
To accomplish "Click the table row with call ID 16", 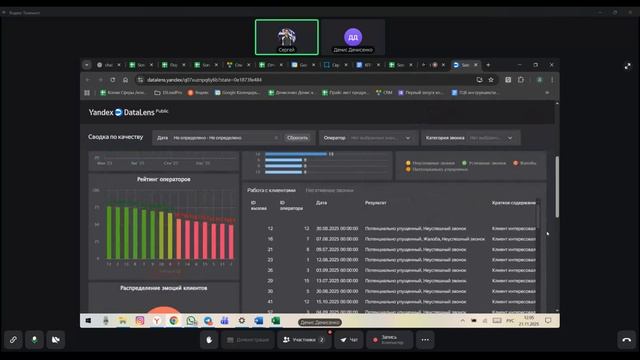I will tap(393, 239).
